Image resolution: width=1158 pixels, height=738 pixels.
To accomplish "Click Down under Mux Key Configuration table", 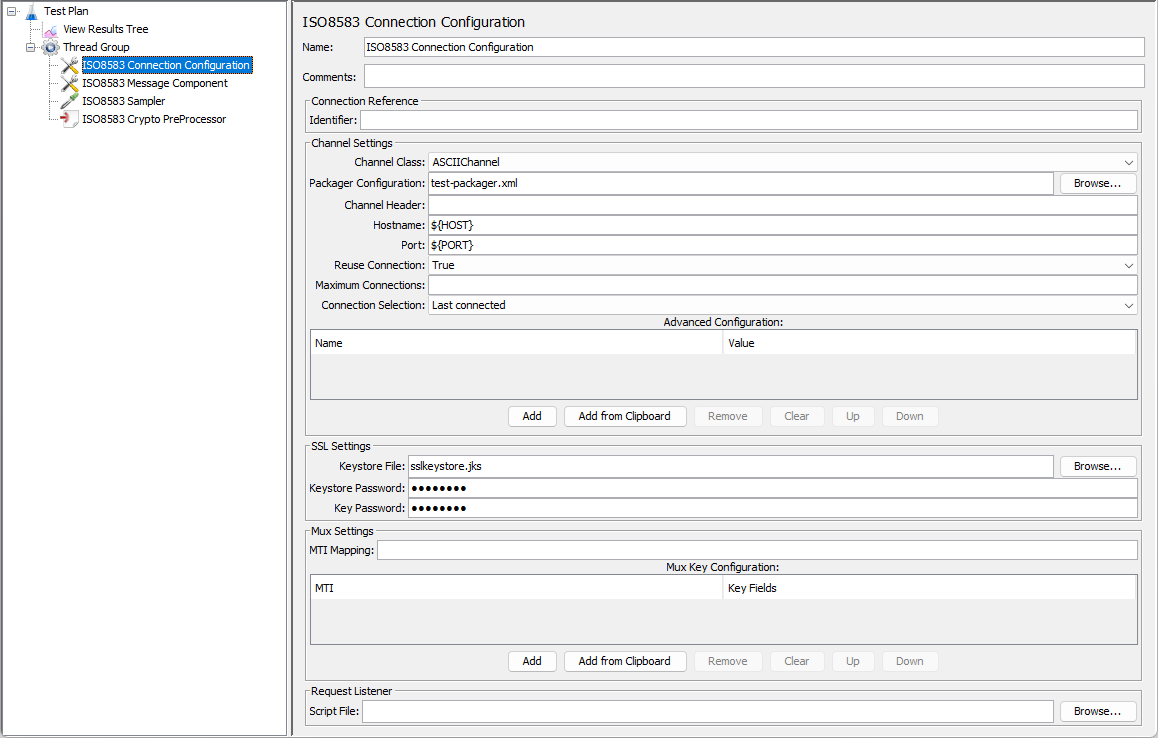I will click(x=910, y=661).
